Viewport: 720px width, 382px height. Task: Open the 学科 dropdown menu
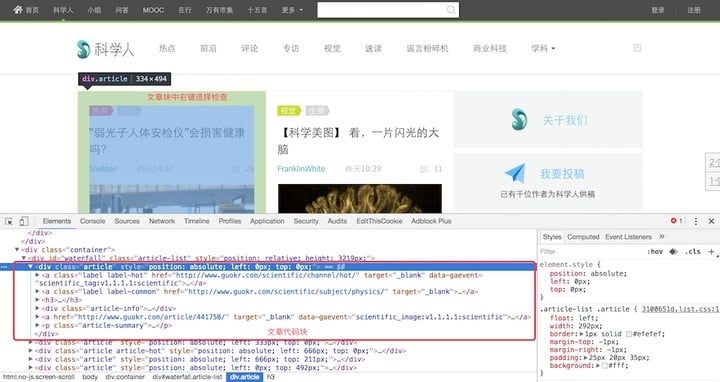(x=543, y=48)
